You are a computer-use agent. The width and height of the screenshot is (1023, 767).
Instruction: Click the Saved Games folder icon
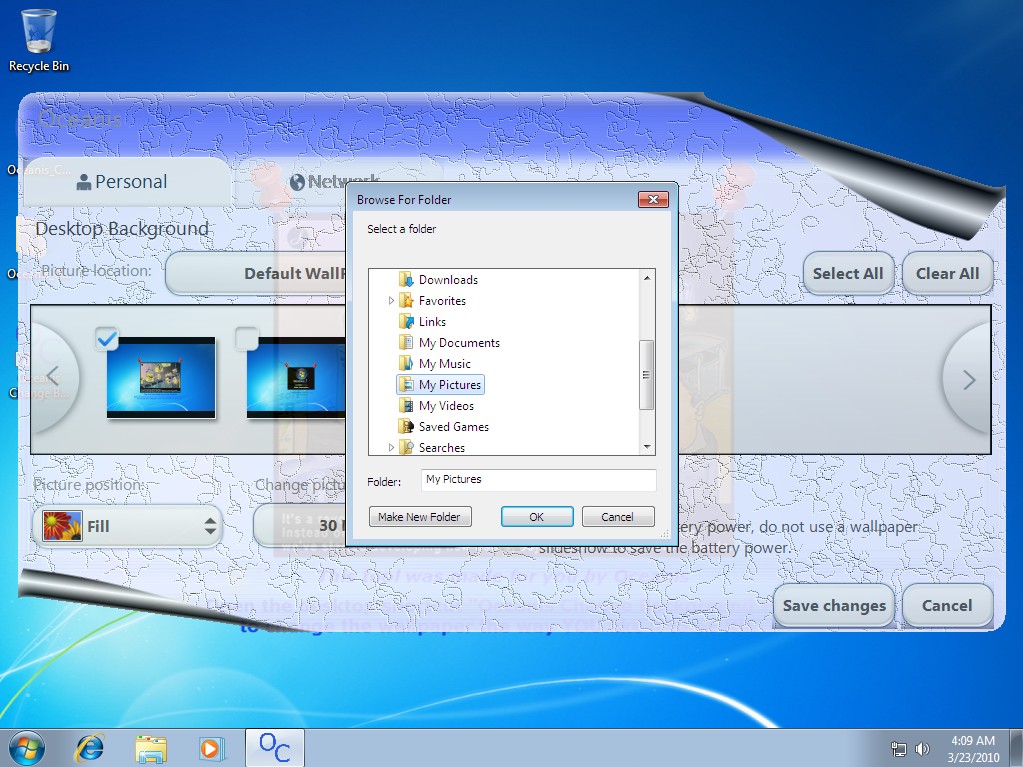point(406,427)
